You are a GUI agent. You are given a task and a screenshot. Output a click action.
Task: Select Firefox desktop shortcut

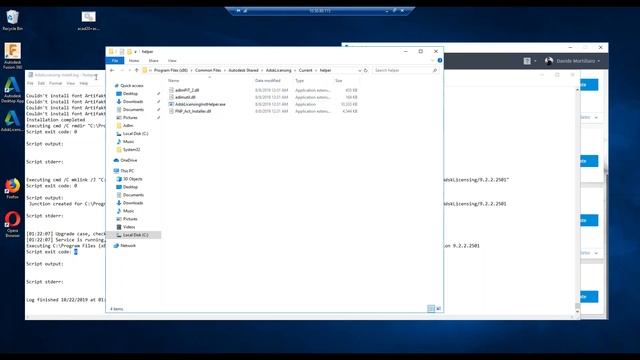[13, 188]
